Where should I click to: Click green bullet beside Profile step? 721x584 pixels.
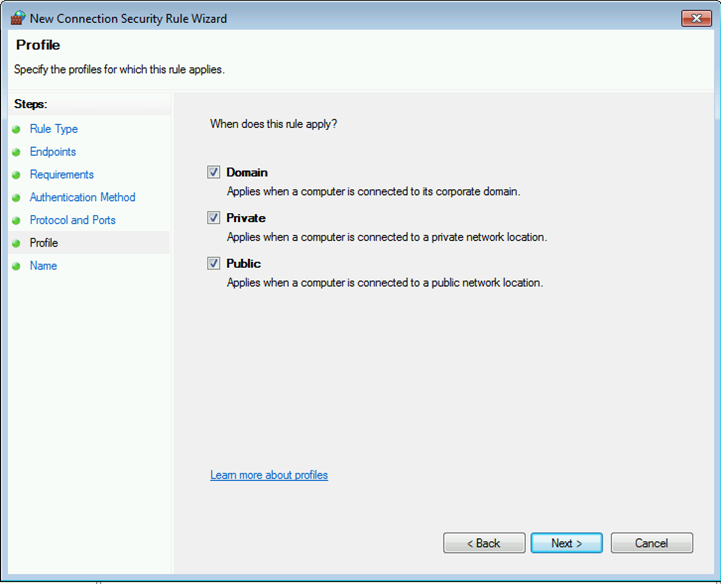click(16, 243)
